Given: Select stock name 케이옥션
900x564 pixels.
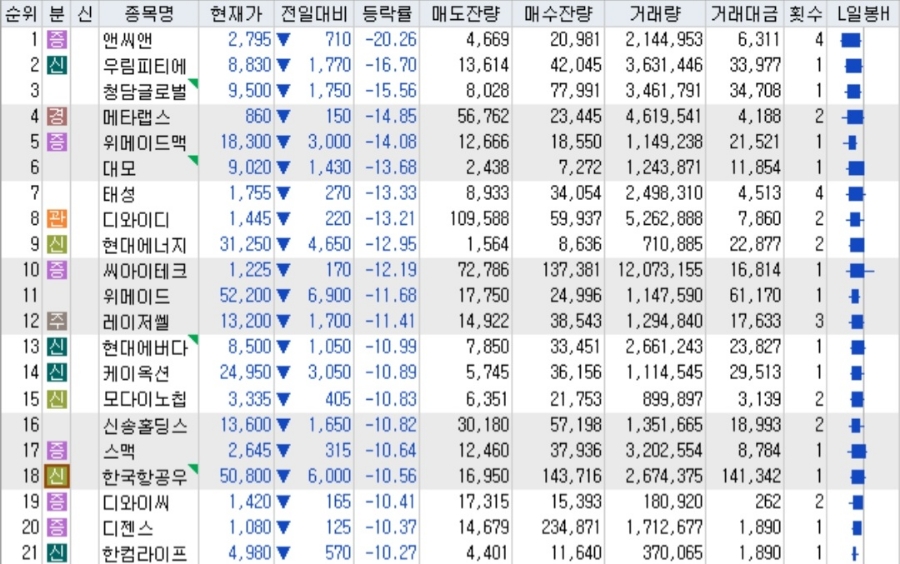Looking at the screenshot, I should [136, 373].
